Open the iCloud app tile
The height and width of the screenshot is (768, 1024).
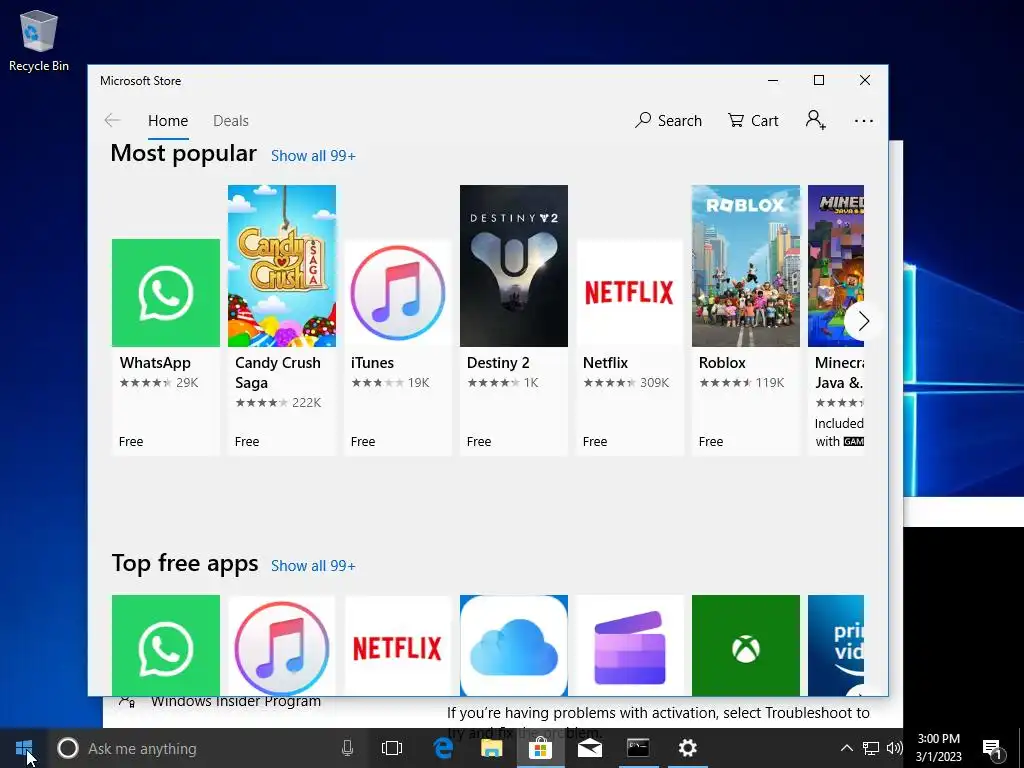(x=514, y=645)
